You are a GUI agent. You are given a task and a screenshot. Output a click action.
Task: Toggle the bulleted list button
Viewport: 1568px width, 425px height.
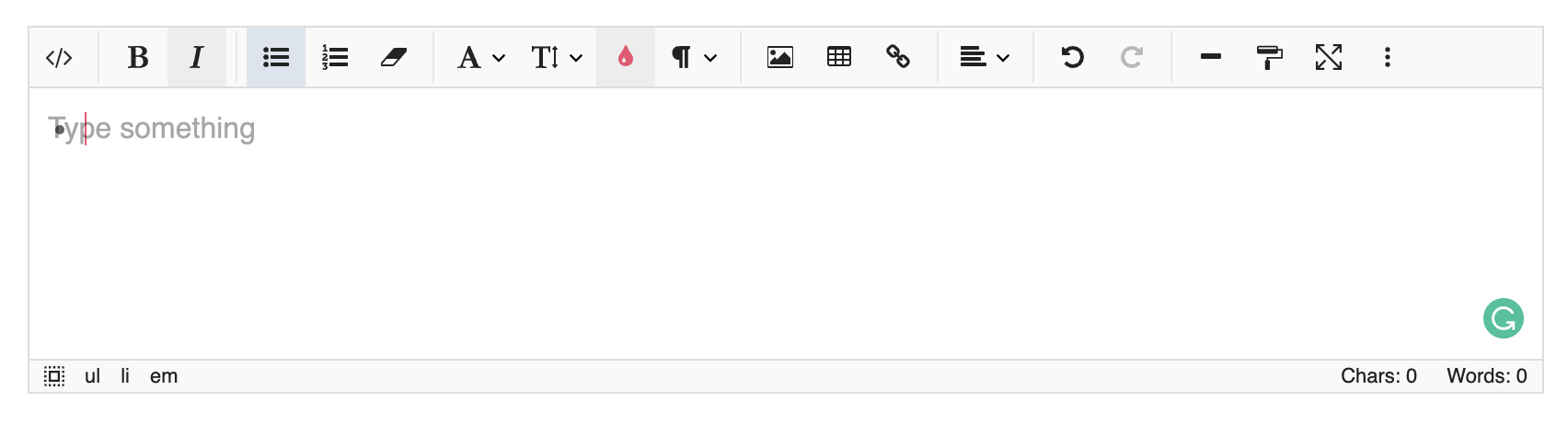276,57
